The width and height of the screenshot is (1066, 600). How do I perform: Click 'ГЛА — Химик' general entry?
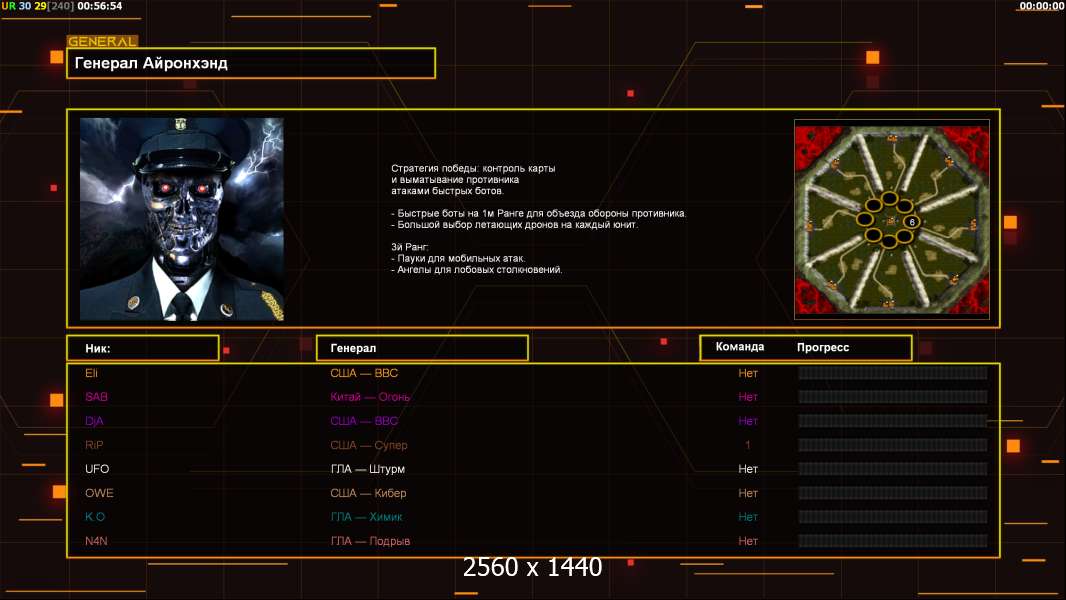(366, 516)
